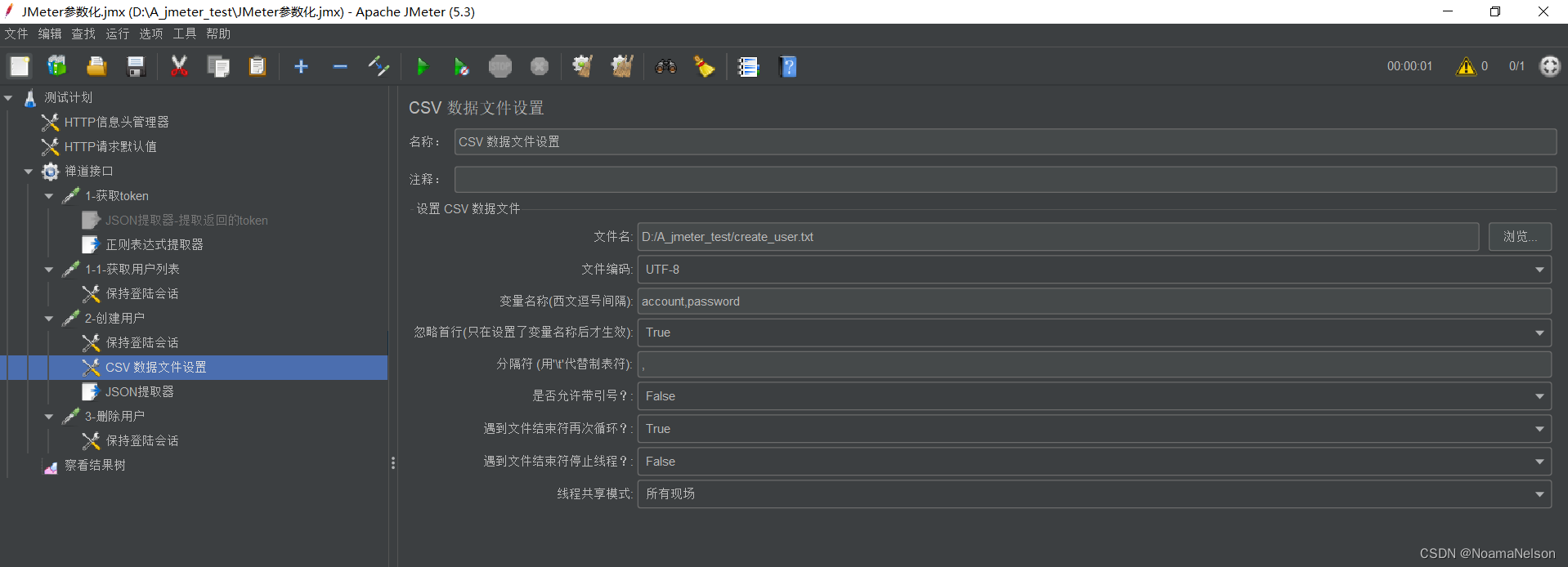1568x567 pixels.
Task: Start the test with green play icon
Action: pyautogui.click(x=422, y=66)
